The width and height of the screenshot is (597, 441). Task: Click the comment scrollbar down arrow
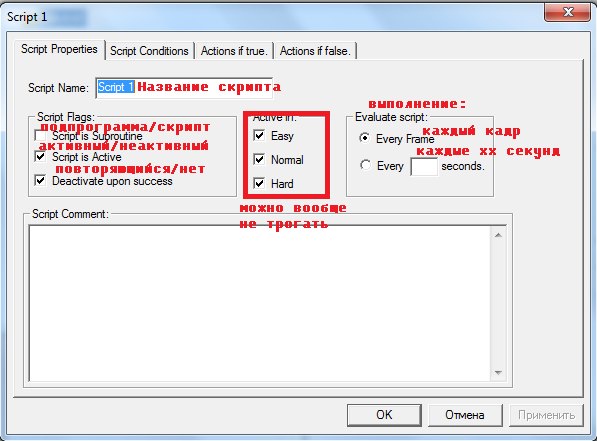498,372
